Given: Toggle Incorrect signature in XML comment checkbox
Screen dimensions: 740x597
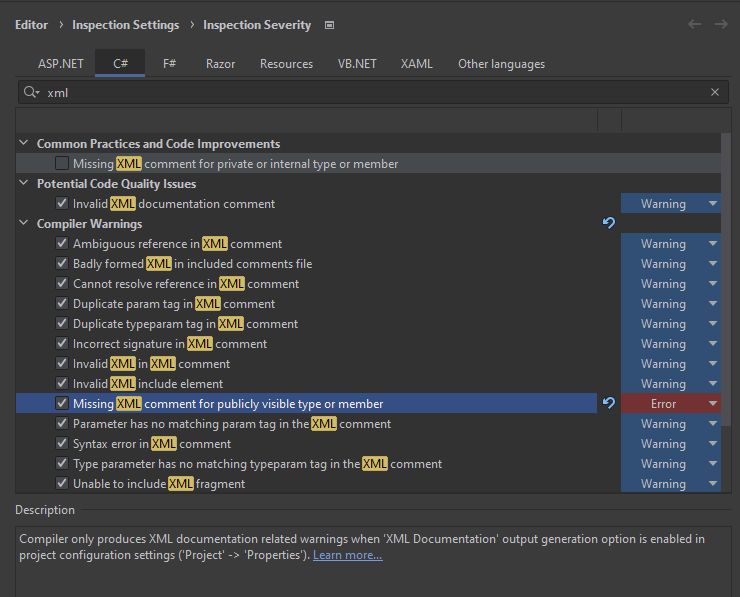Looking at the screenshot, I should [x=62, y=344].
